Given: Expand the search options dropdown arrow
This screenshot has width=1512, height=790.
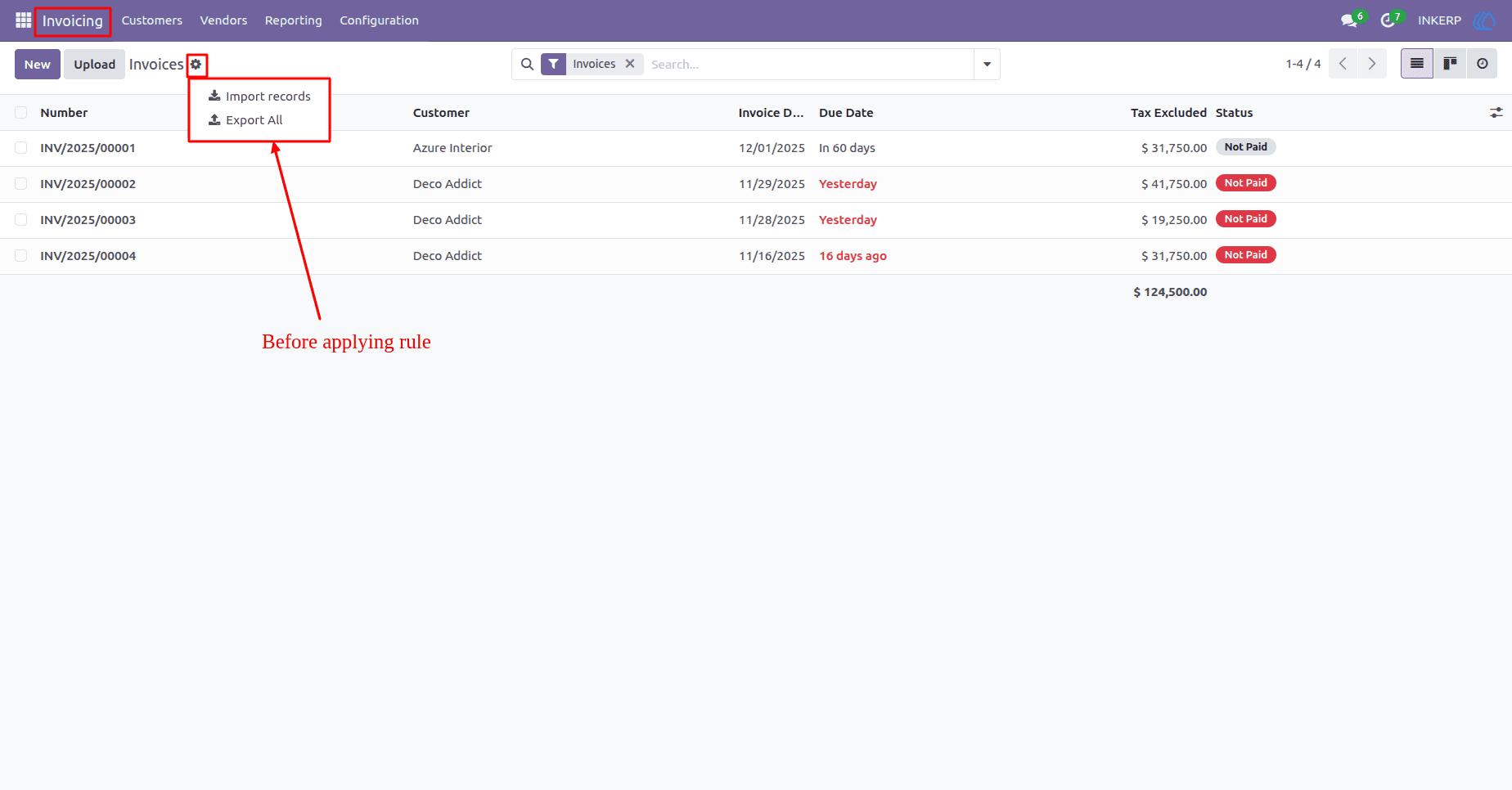Looking at the screenshot, I should [x=987, y=64].
